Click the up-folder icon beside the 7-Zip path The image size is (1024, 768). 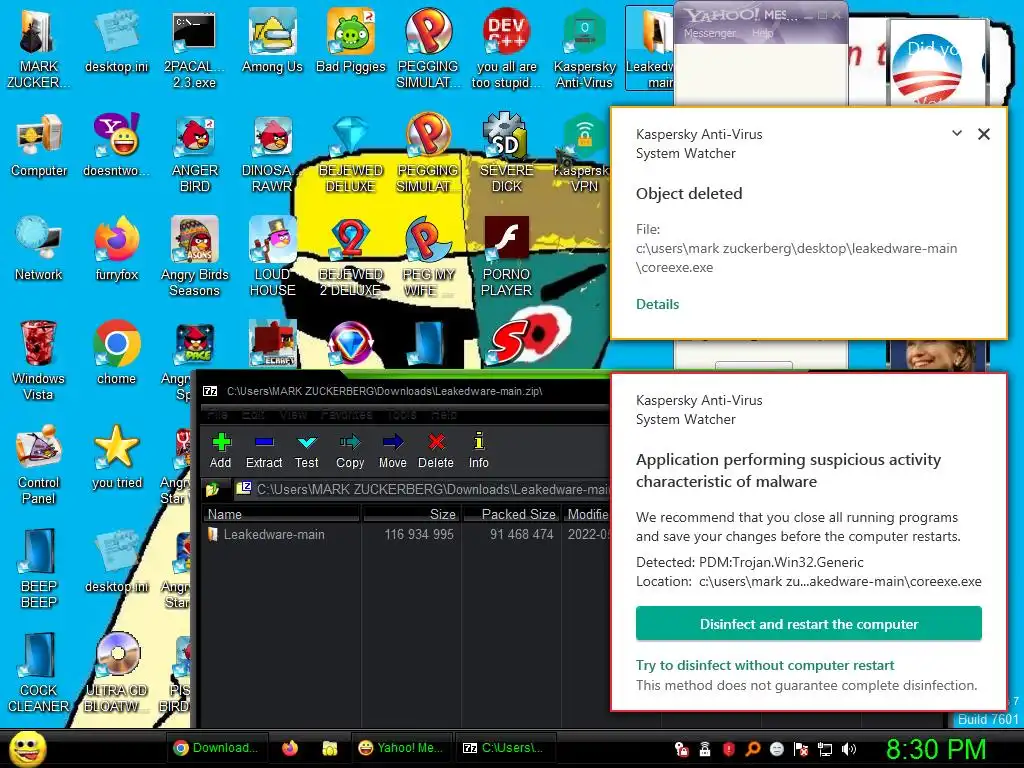(213, 489)
